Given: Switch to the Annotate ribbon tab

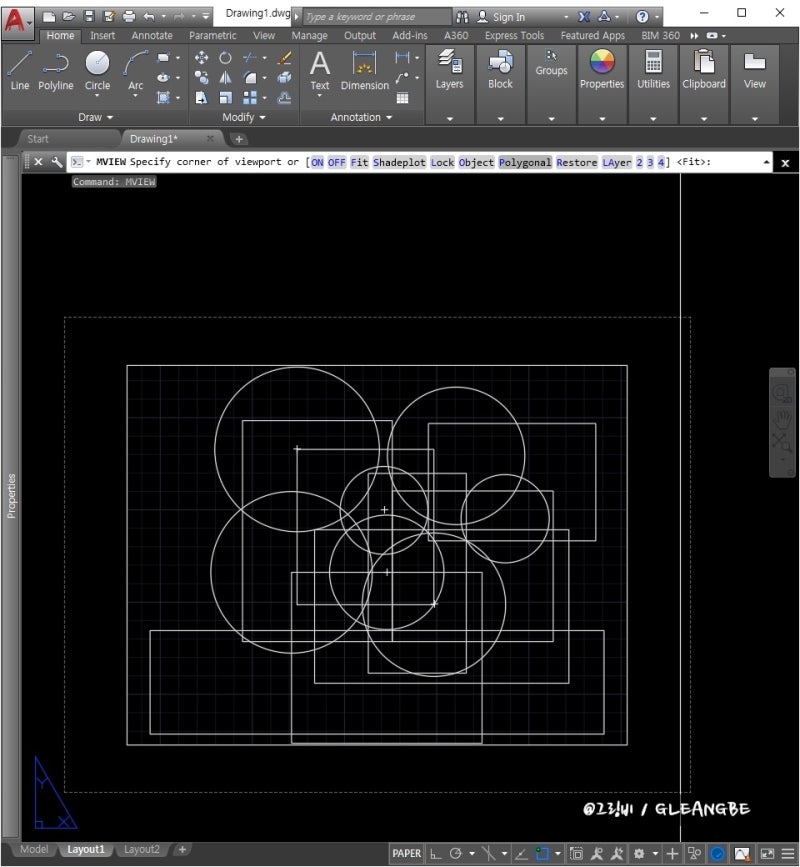Looking at the screenshot, I should 152,35.
